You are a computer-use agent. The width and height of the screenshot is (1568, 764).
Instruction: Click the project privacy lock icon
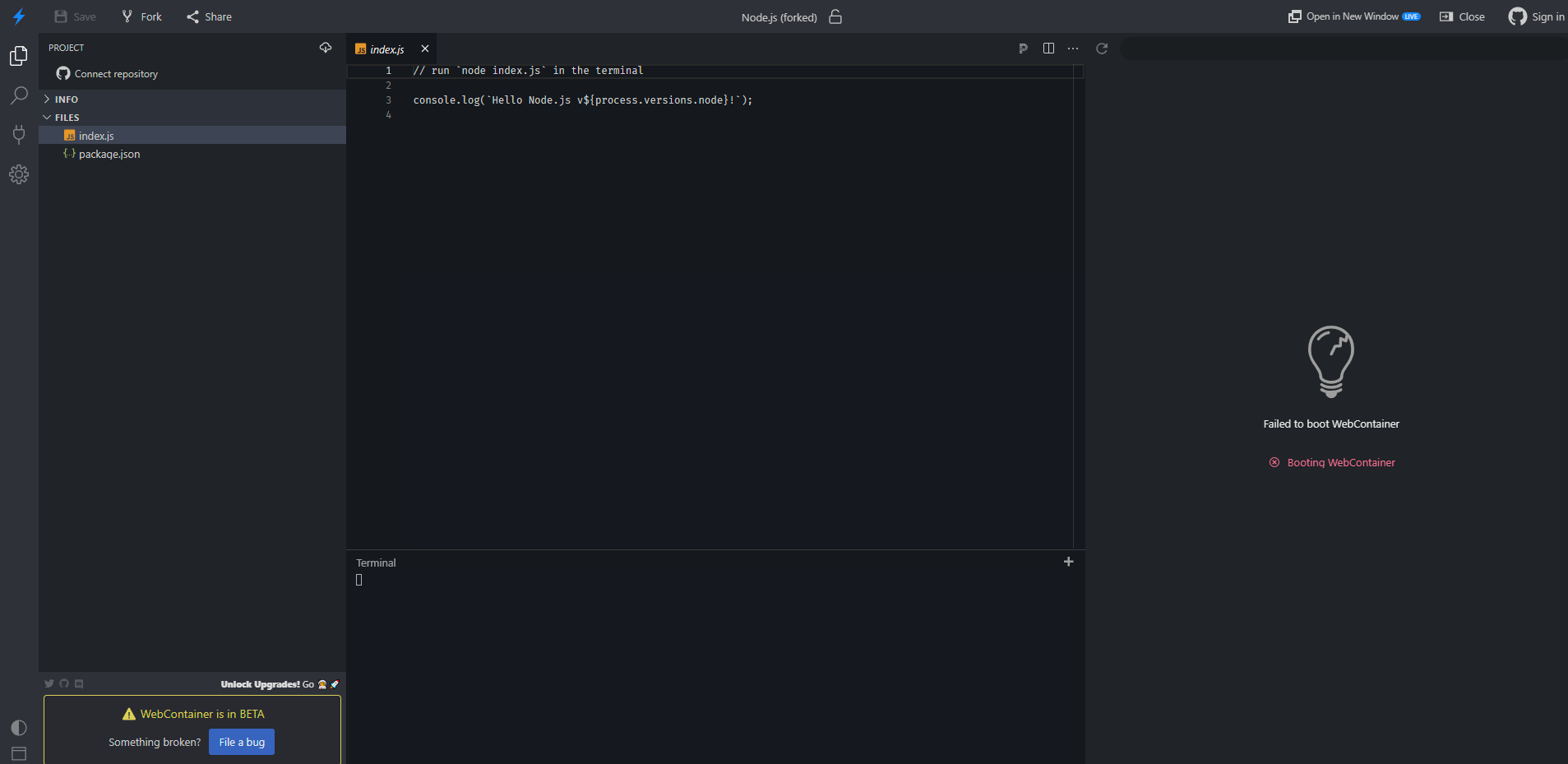[x=835, y=16]
